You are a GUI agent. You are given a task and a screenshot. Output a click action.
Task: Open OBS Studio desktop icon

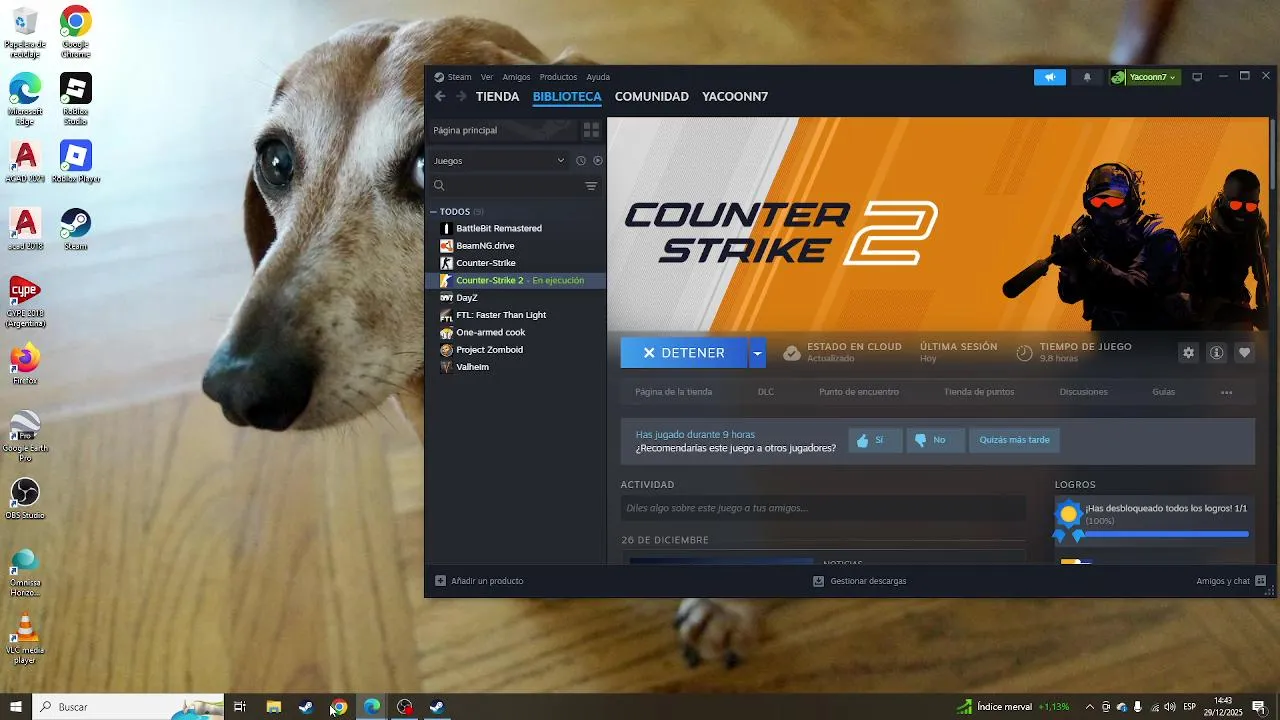click(x=25, y=498)
